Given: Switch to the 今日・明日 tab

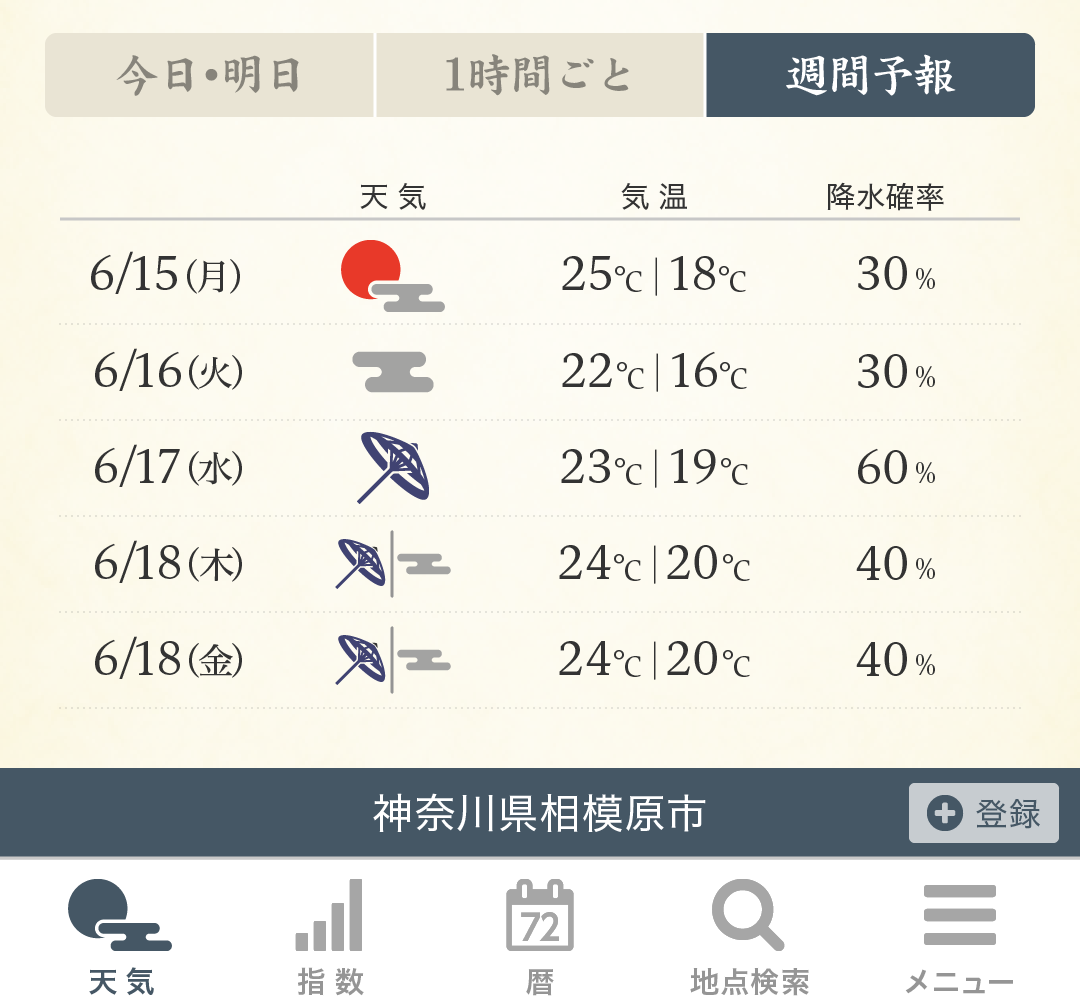Looking at the screenshot, I should (209, 76).
